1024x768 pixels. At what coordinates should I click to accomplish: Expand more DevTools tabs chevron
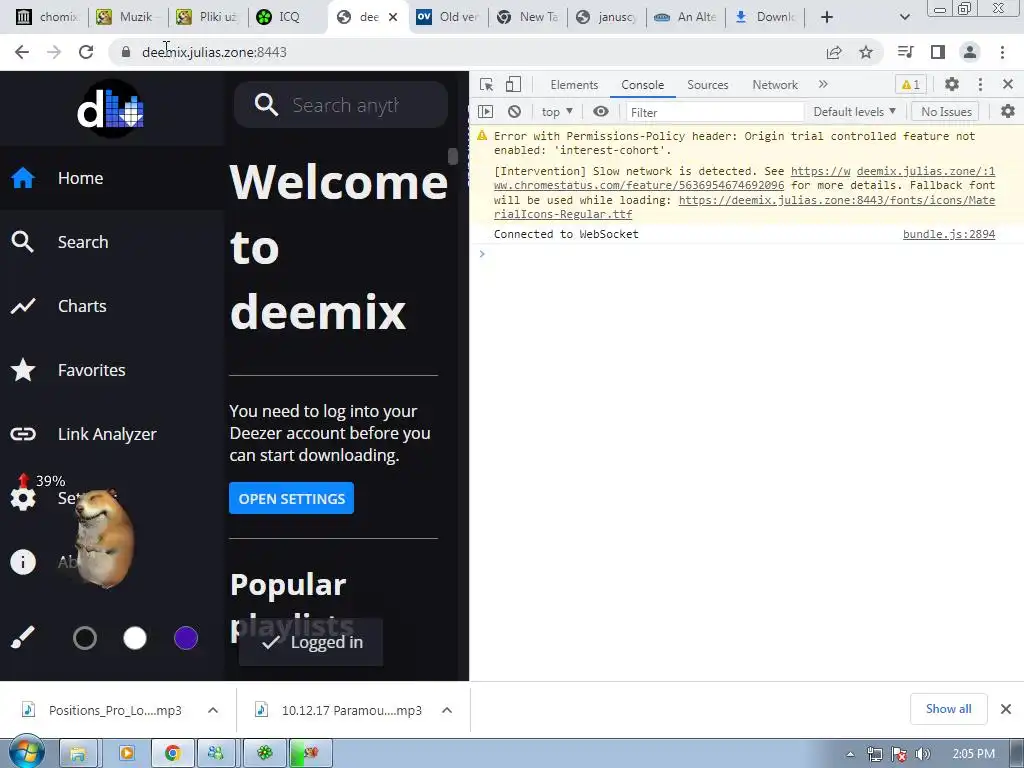(823, 84)
